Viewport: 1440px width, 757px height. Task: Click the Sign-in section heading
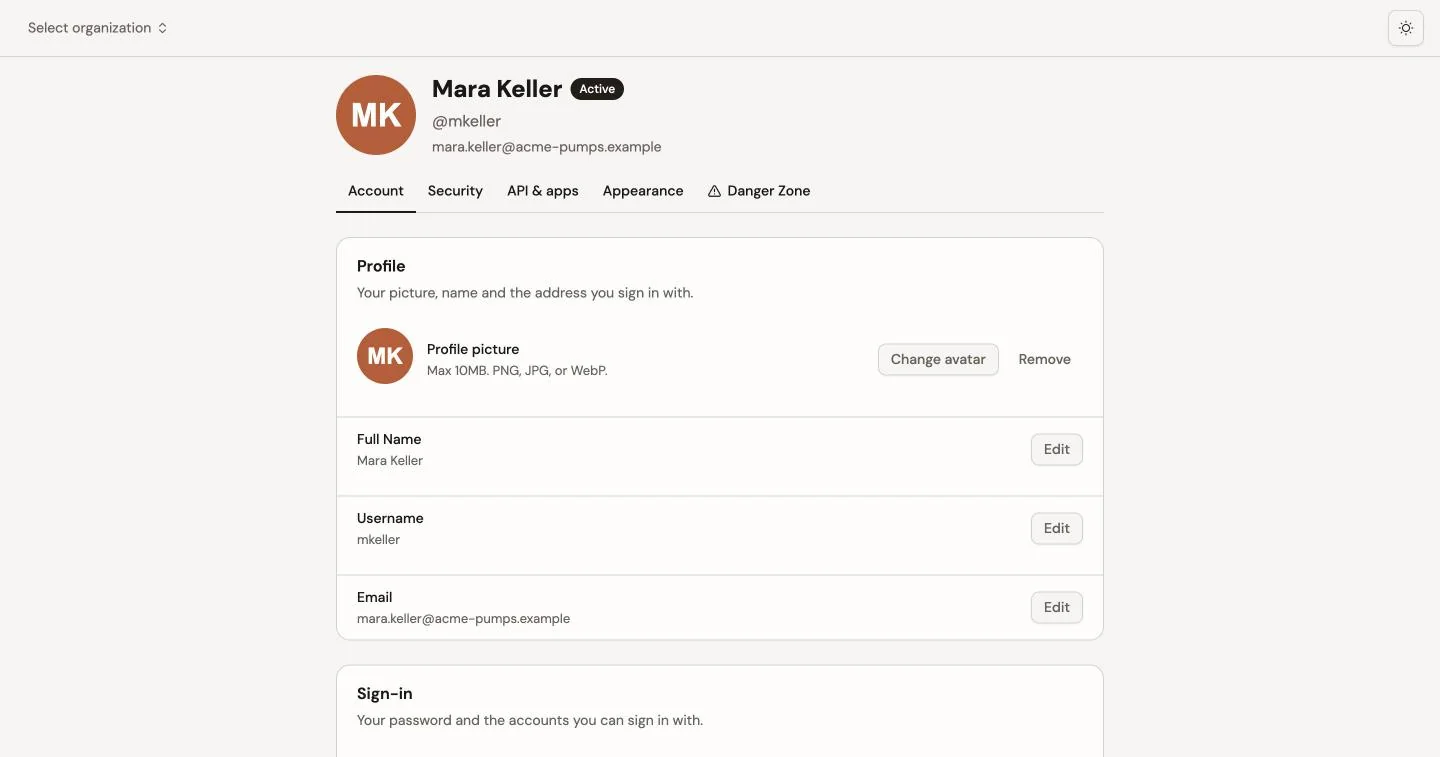(x=385, y=694)
